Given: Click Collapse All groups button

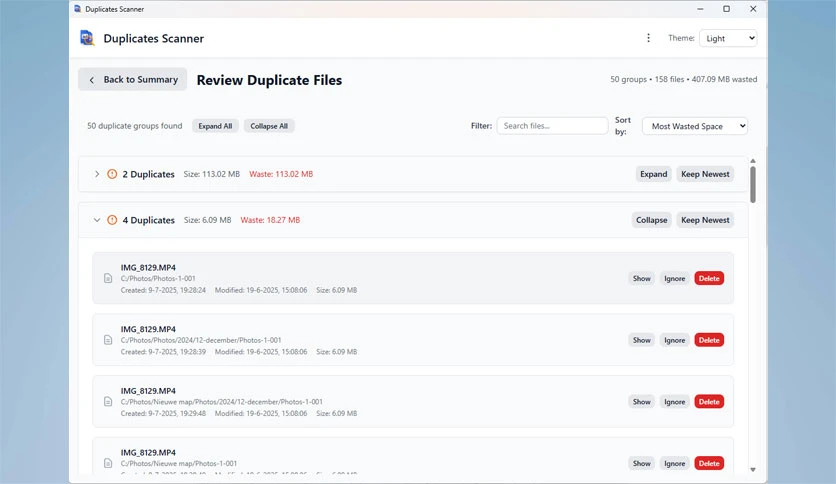Looking at the screenshot, I should click(269, 126).
